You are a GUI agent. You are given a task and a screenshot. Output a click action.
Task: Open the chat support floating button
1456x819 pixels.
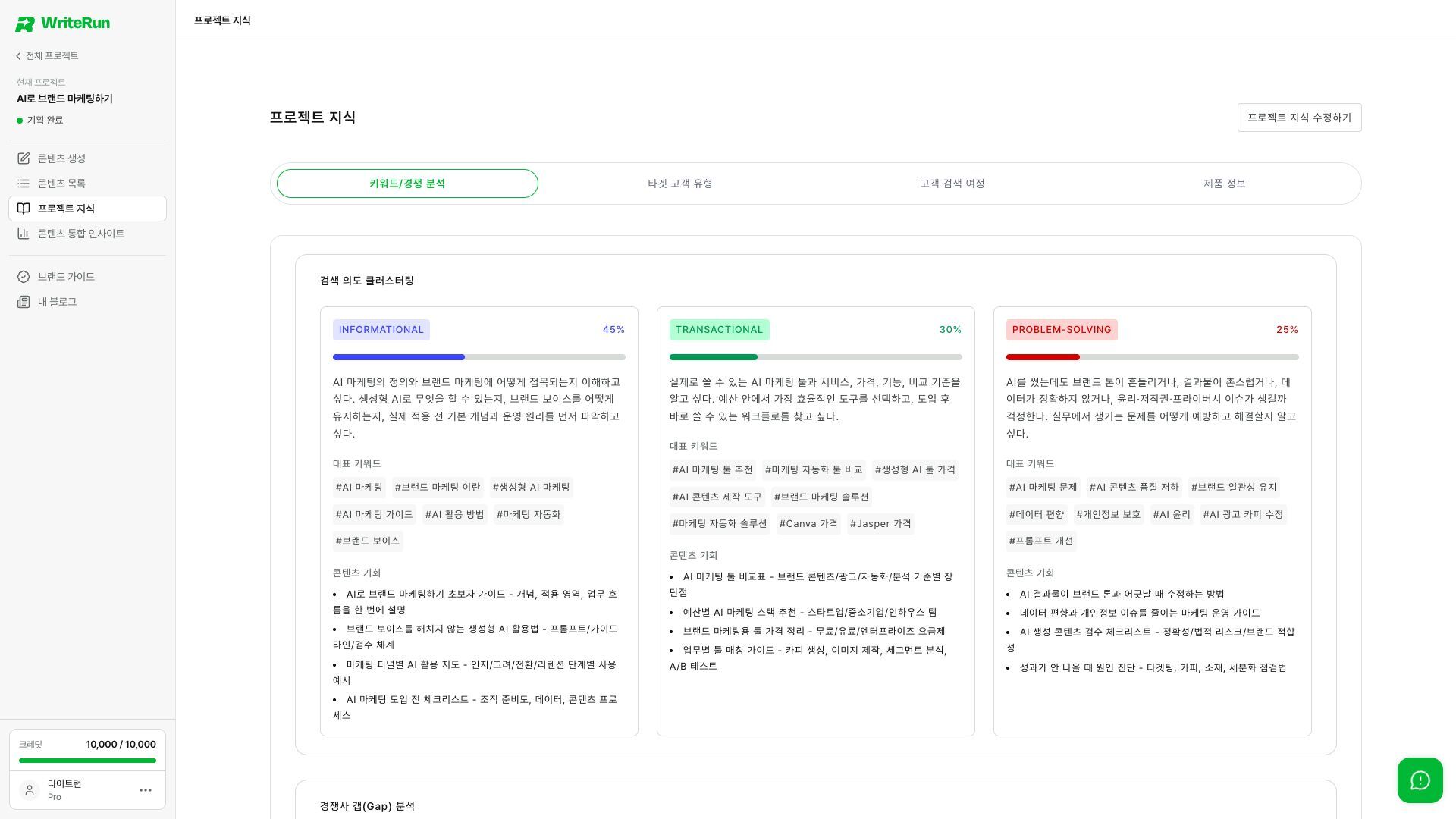pyautogui.click(x=1420, y=780)
